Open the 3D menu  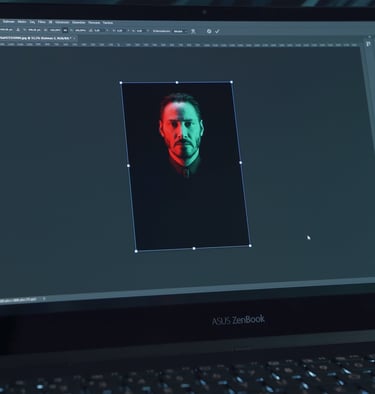point(50,22)
